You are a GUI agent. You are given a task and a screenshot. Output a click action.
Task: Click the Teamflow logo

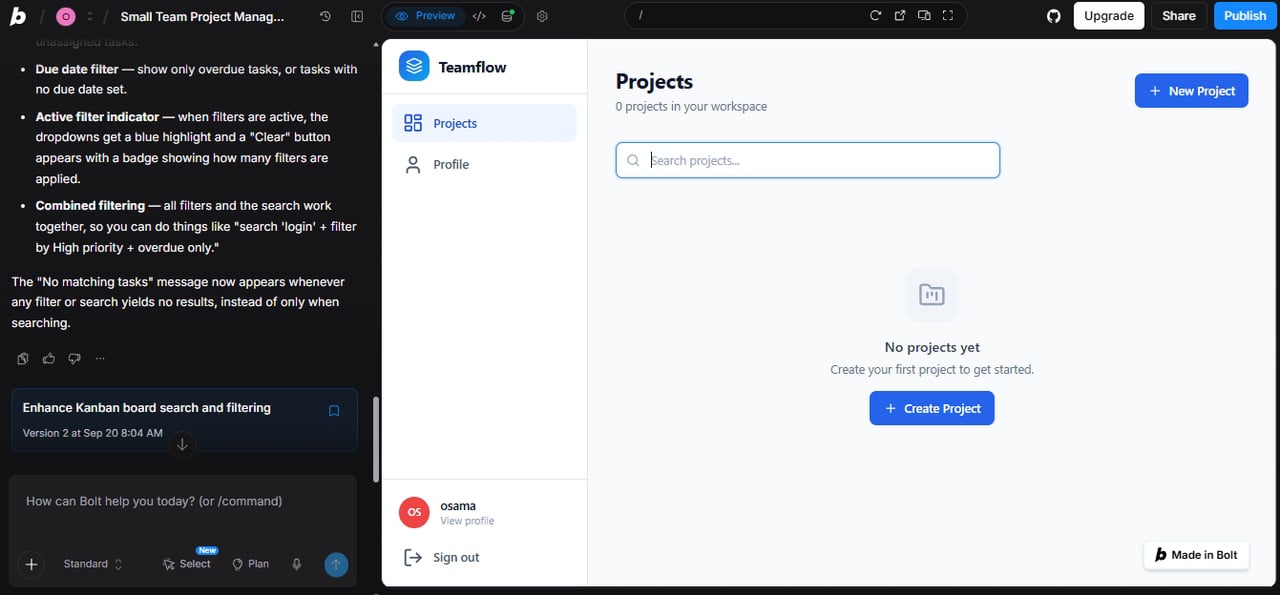[x=414, y=67]
